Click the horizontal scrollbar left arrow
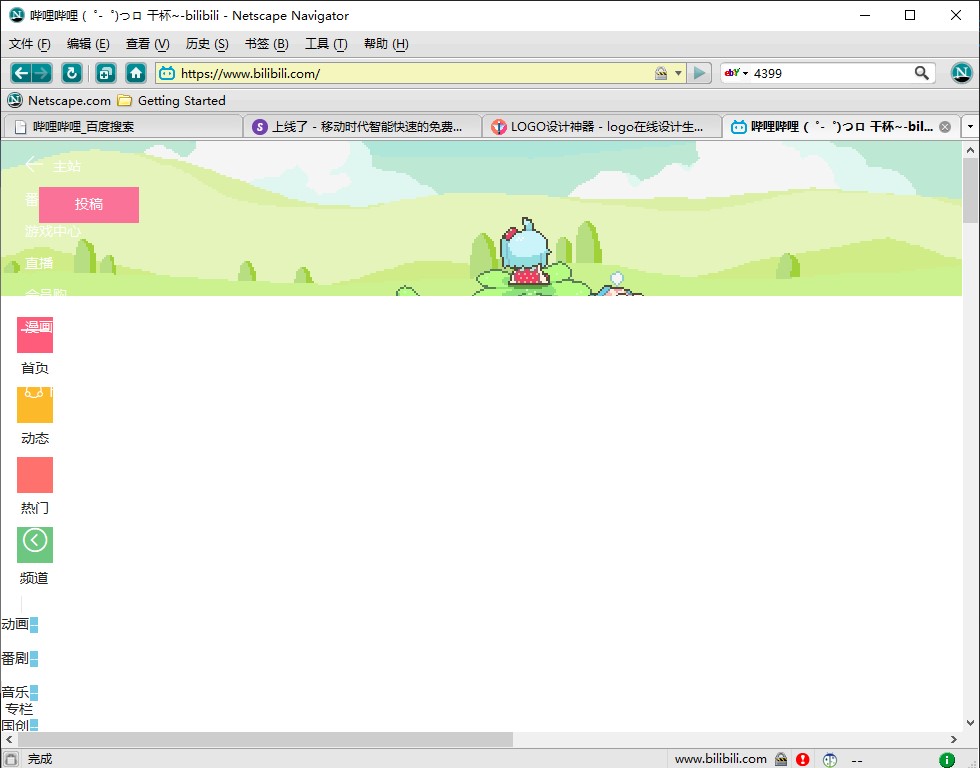This screenshot has width=980, height=768. coord(8,739)
